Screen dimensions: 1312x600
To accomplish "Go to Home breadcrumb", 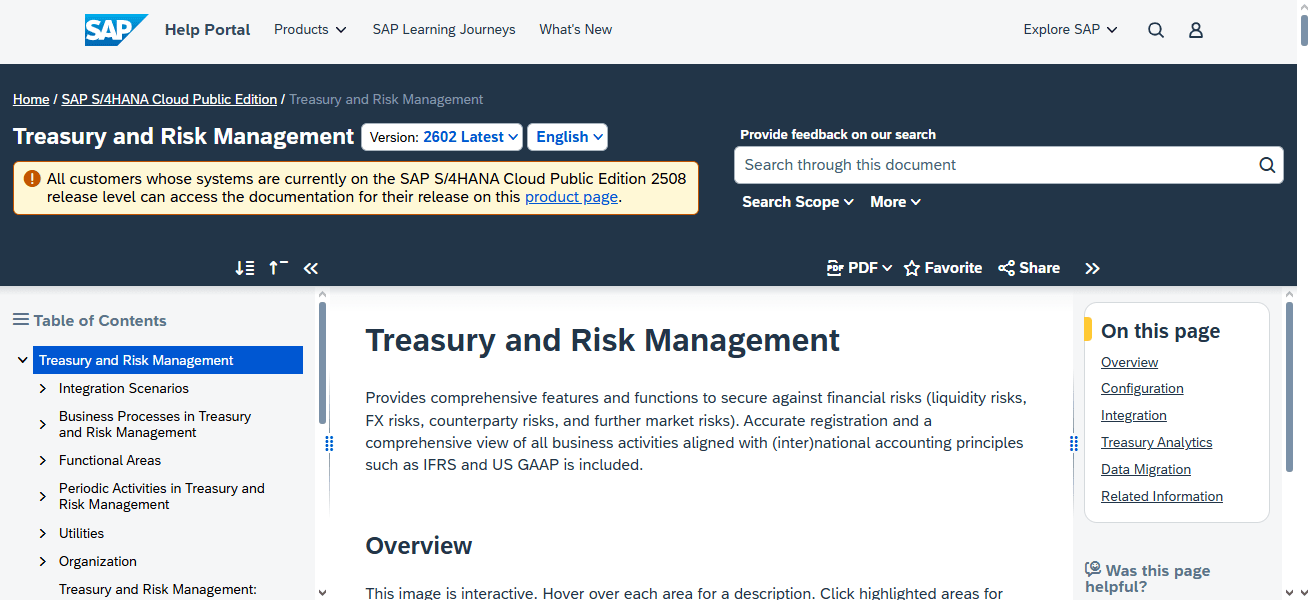I will pyautogui.click(x=31, y=99).
